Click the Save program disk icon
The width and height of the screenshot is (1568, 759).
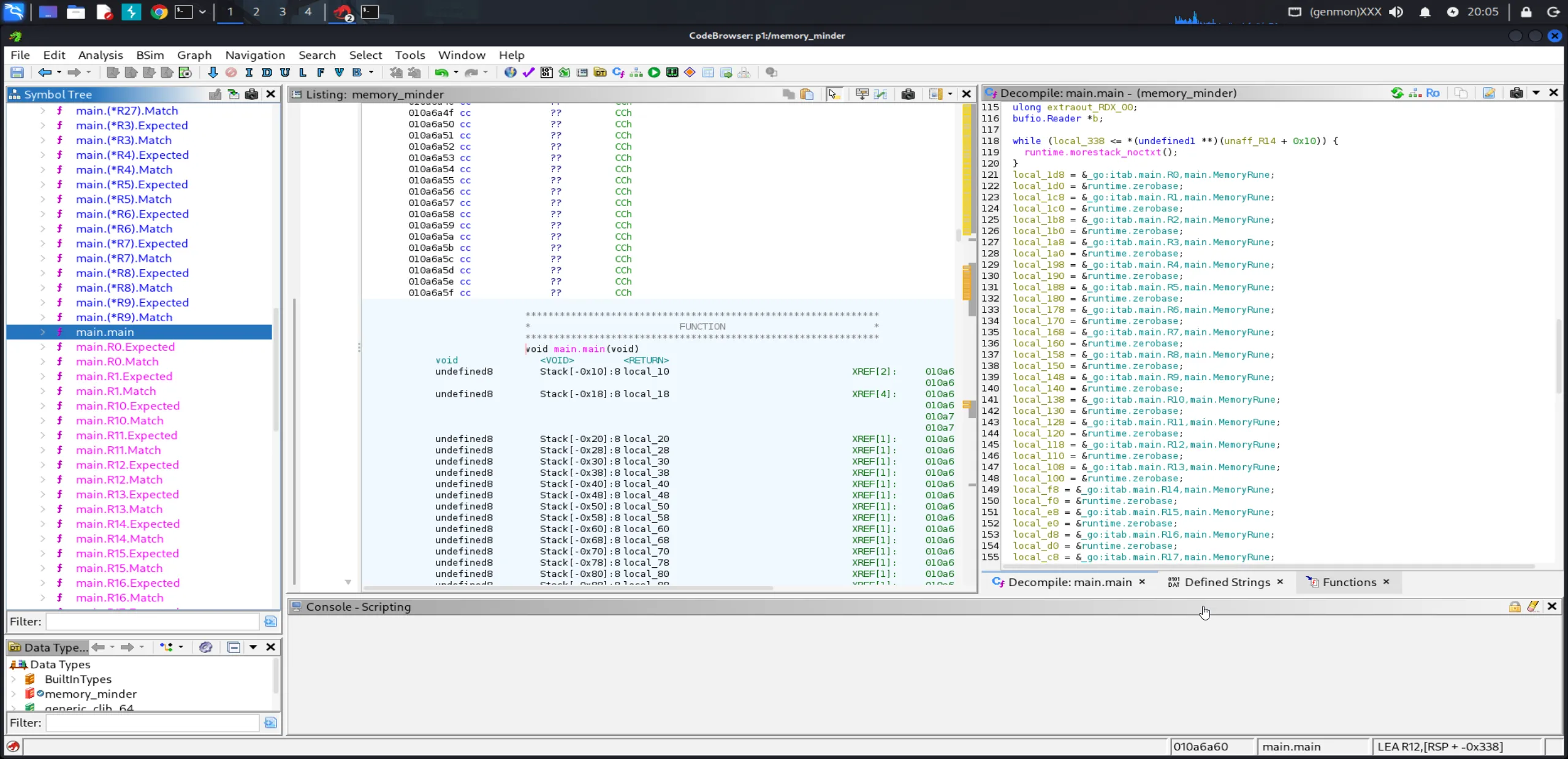click(17, 72)
